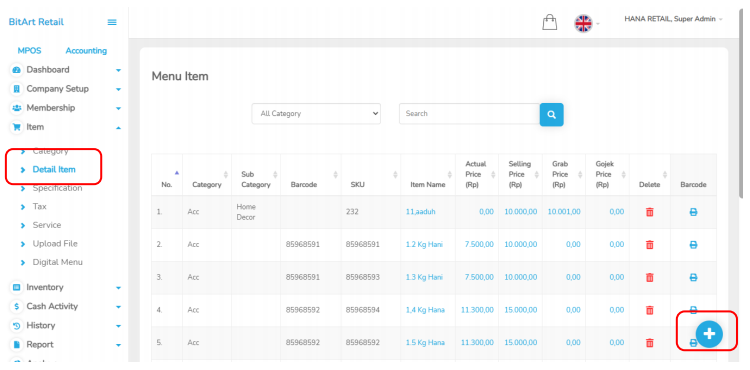The width and height of the screenshot is (750, 370).
Task: Switch to the Accounting tab
Action: [x=86, y=51]
